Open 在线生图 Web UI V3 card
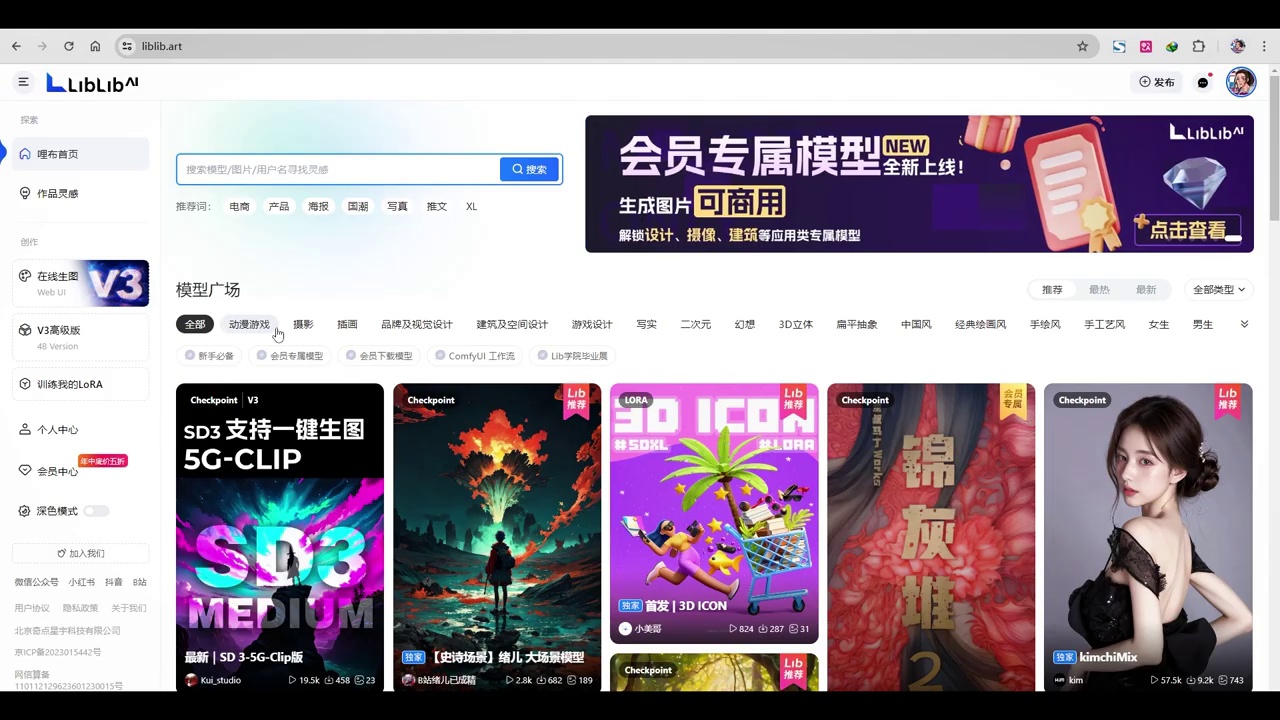This screenshot has width=1280, height=720. pos(80,283)
